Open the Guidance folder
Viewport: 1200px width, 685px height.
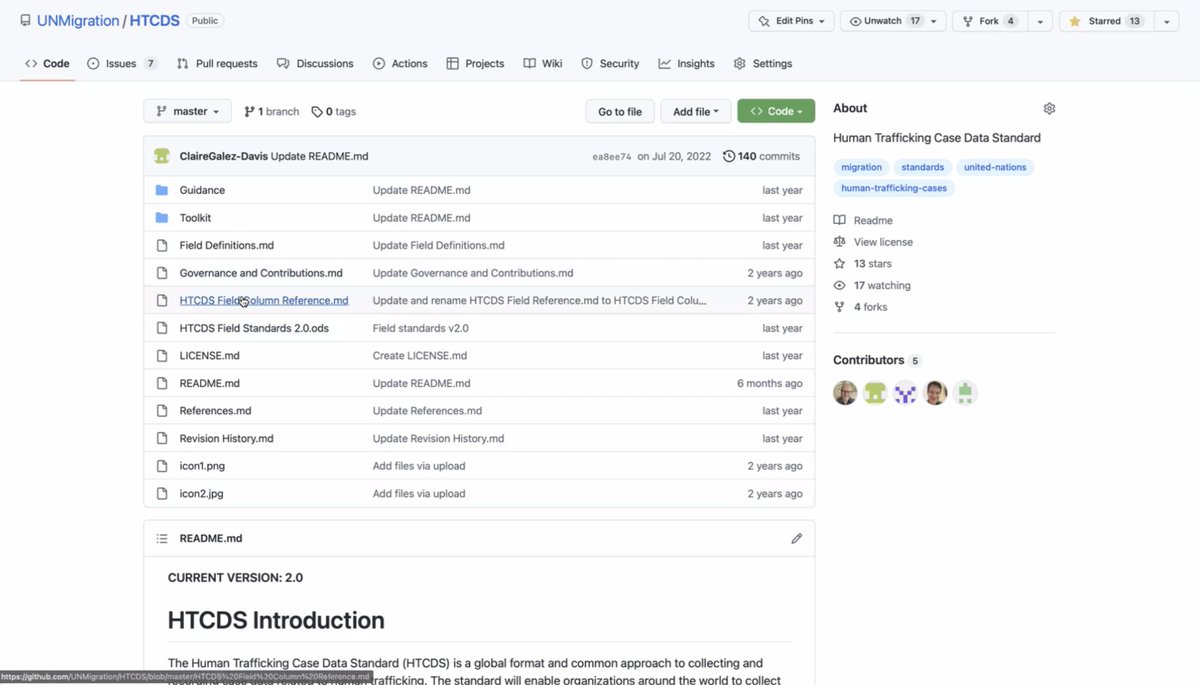tap(202, 190)
